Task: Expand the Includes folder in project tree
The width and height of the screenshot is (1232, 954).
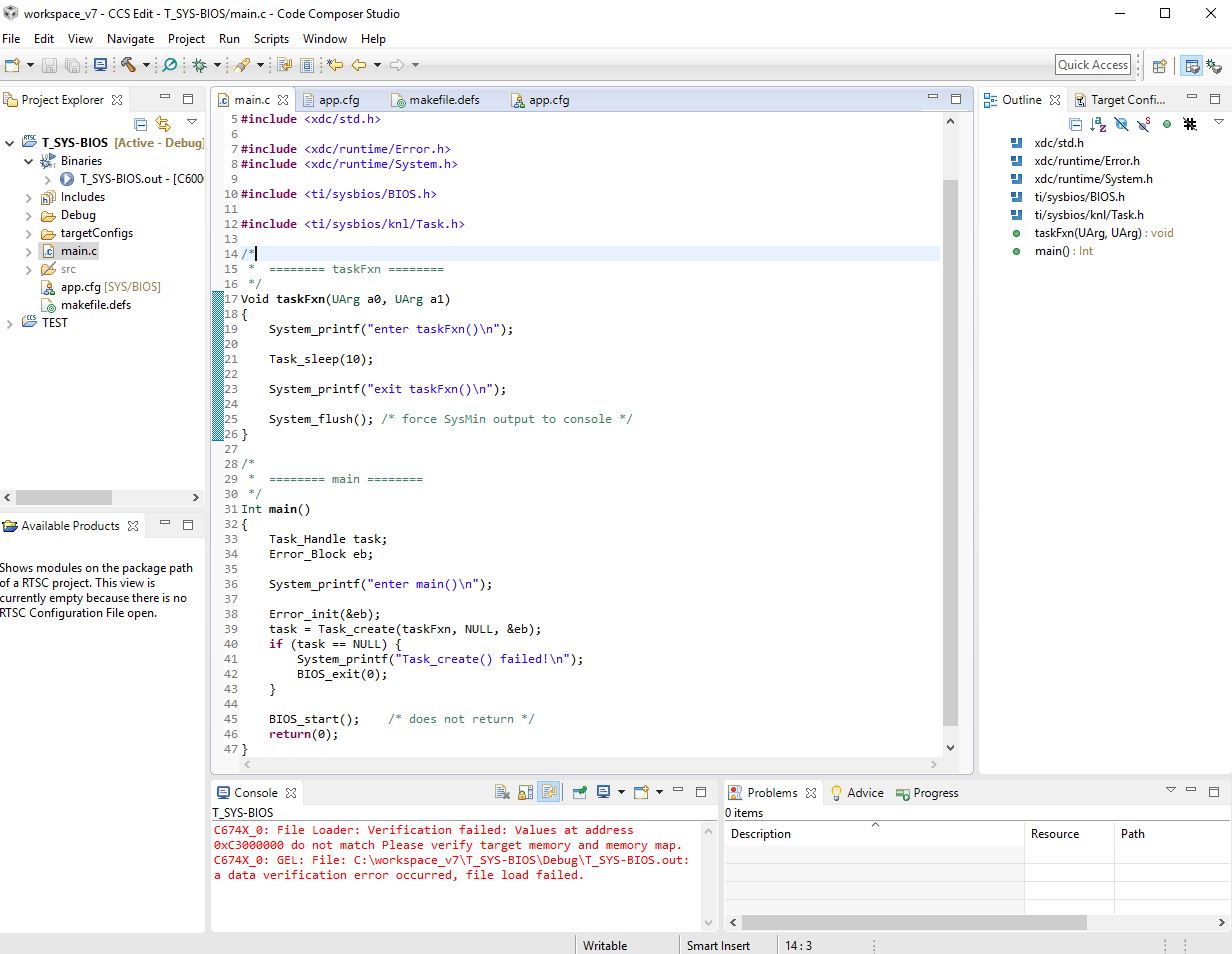Action: 28,197
